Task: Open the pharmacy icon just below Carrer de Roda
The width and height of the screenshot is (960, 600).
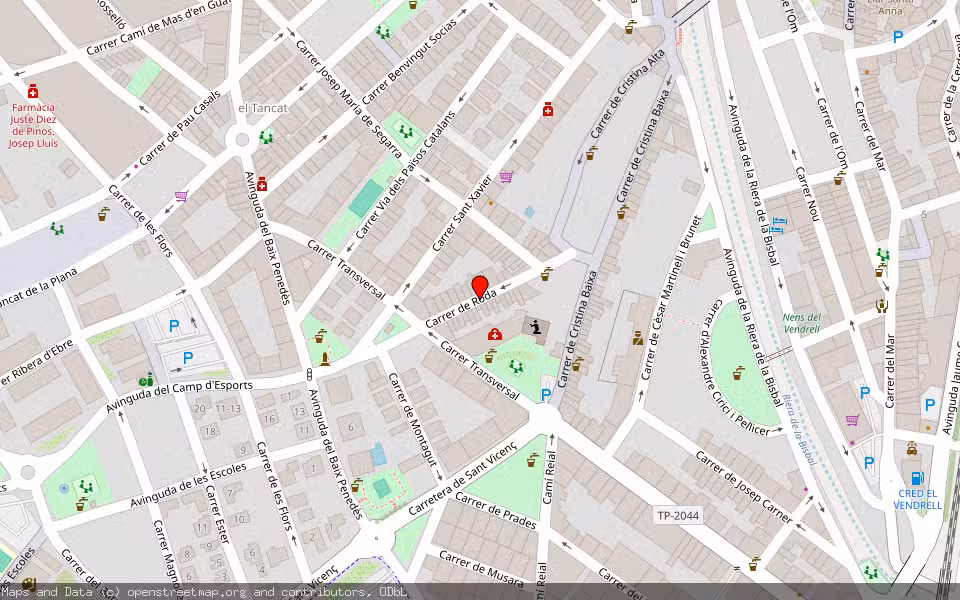Action: tap(495, 334)
